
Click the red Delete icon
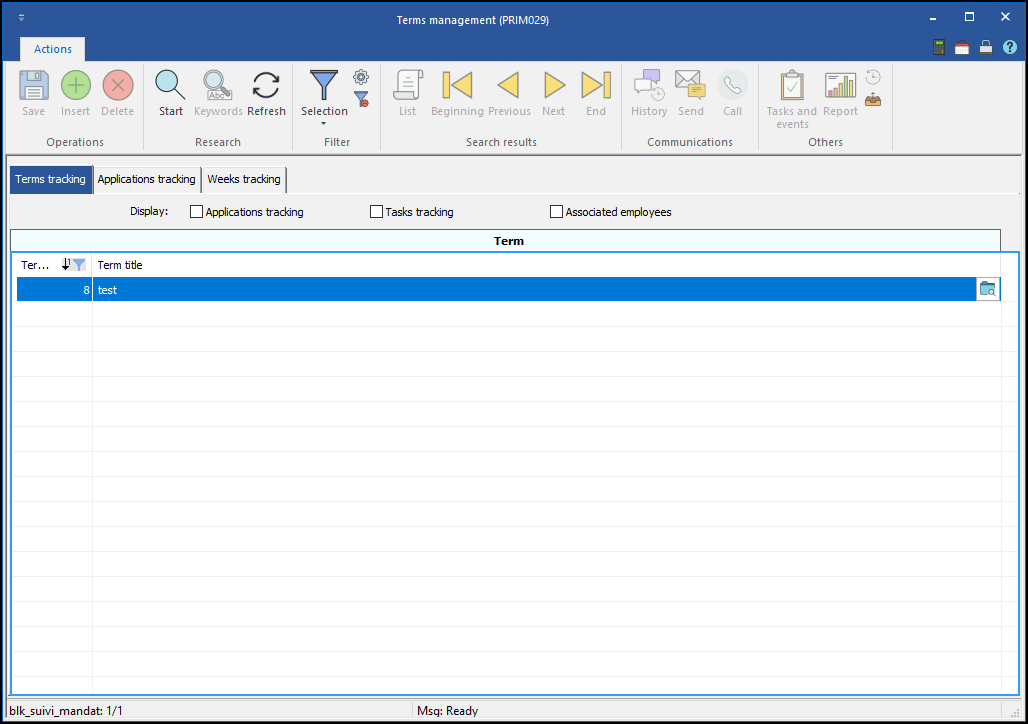click(x=118, y=85)
